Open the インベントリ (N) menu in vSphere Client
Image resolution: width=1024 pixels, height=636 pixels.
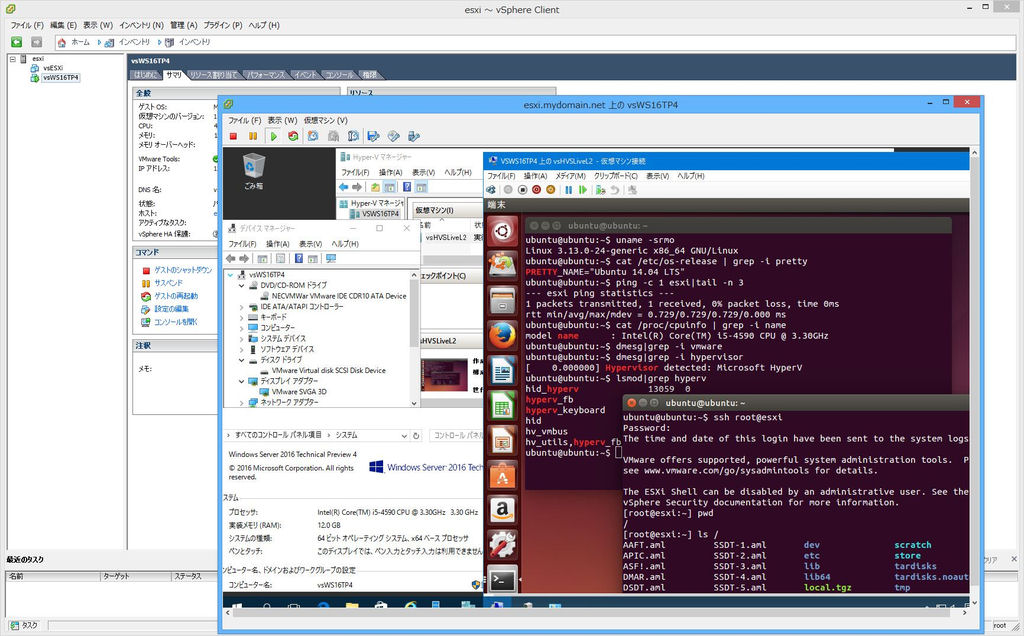(142, 25)
